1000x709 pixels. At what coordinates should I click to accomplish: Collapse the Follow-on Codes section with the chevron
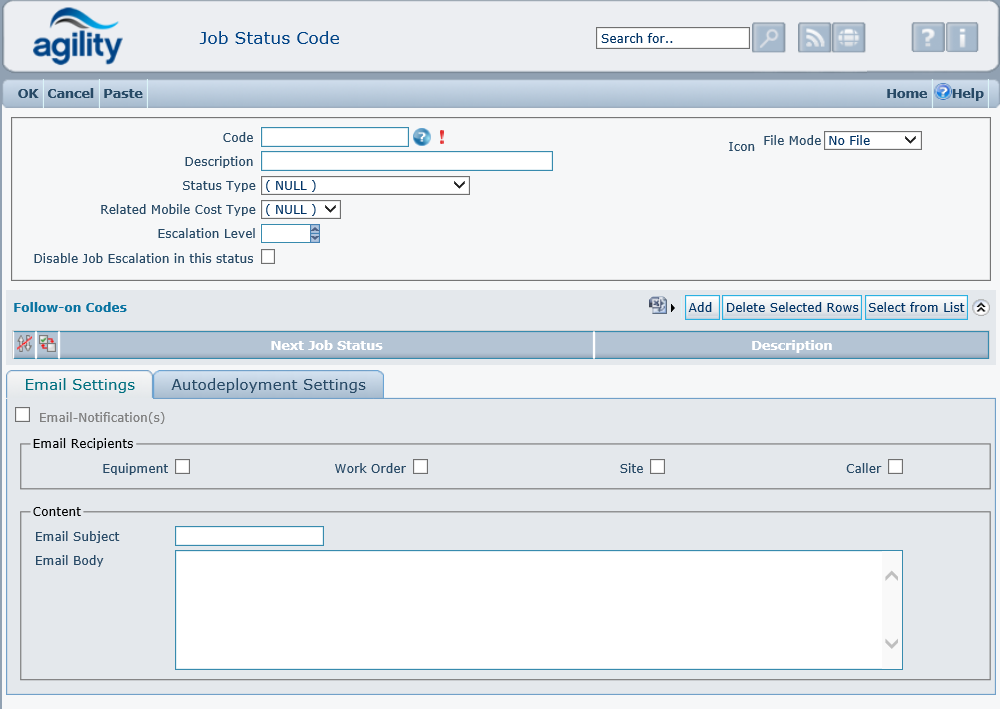point(981,306)
